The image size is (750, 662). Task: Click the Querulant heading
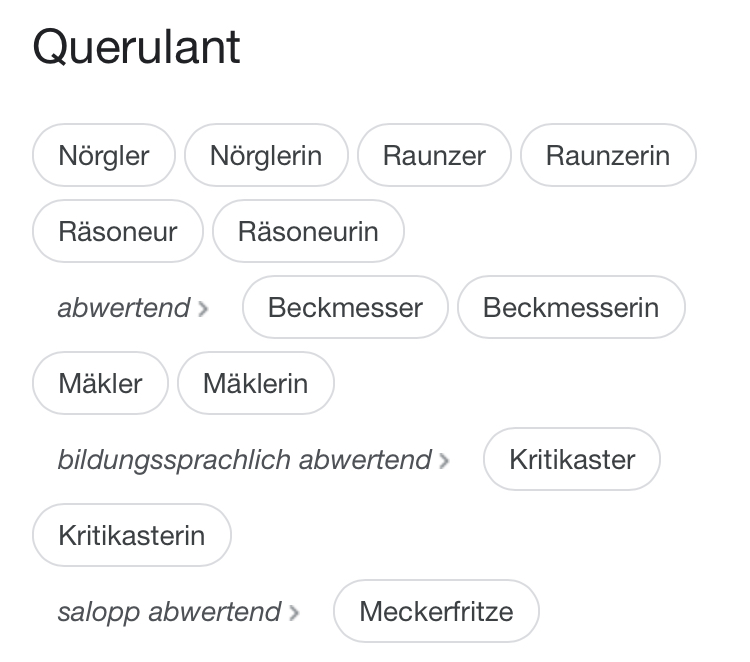(x=137, y=48)
